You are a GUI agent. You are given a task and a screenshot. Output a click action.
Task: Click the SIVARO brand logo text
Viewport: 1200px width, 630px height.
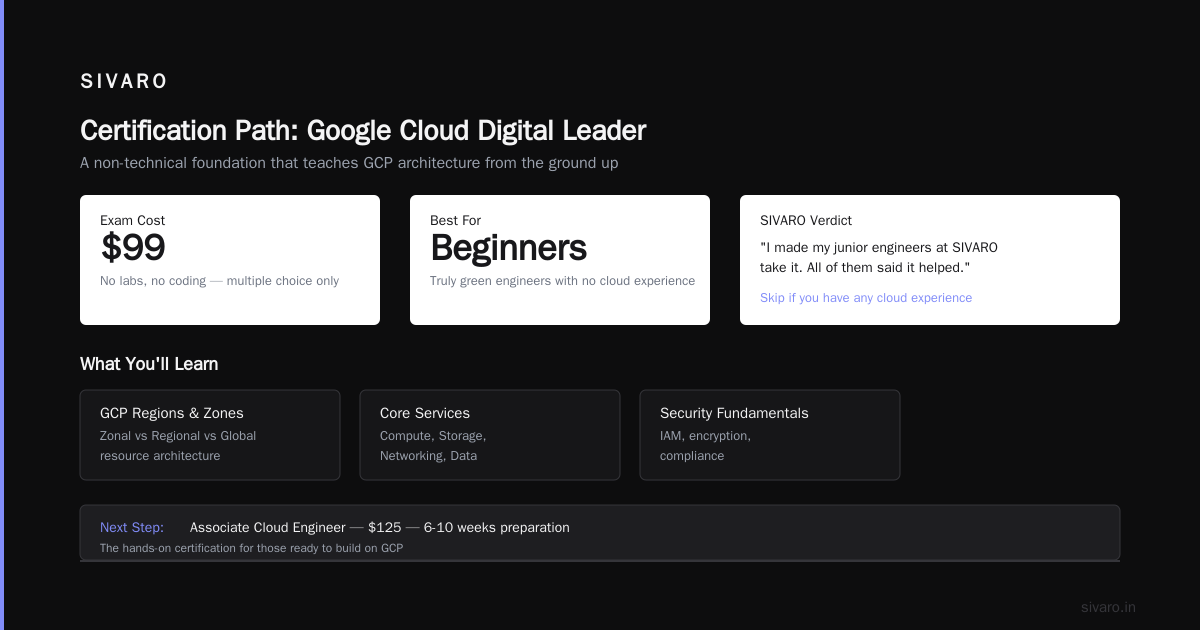pyautogui.click(x=124, y=82)
